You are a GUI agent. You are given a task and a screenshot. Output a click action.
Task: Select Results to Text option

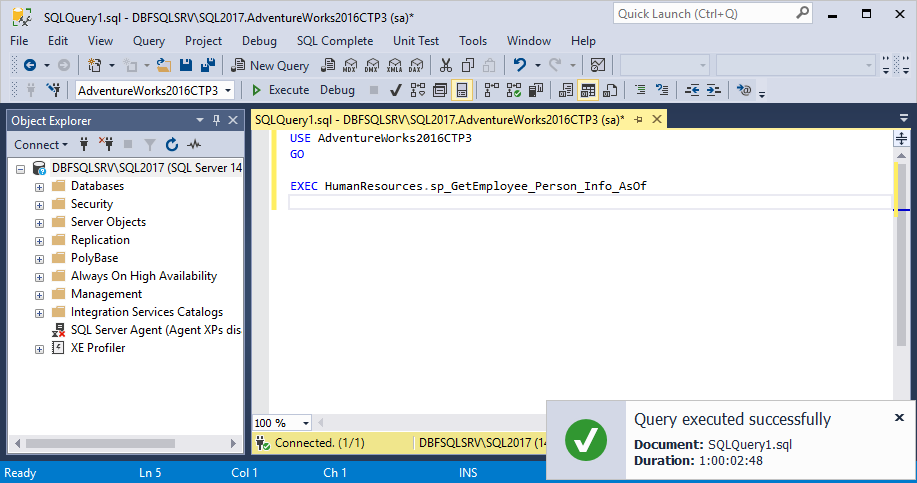click(566, 90)
